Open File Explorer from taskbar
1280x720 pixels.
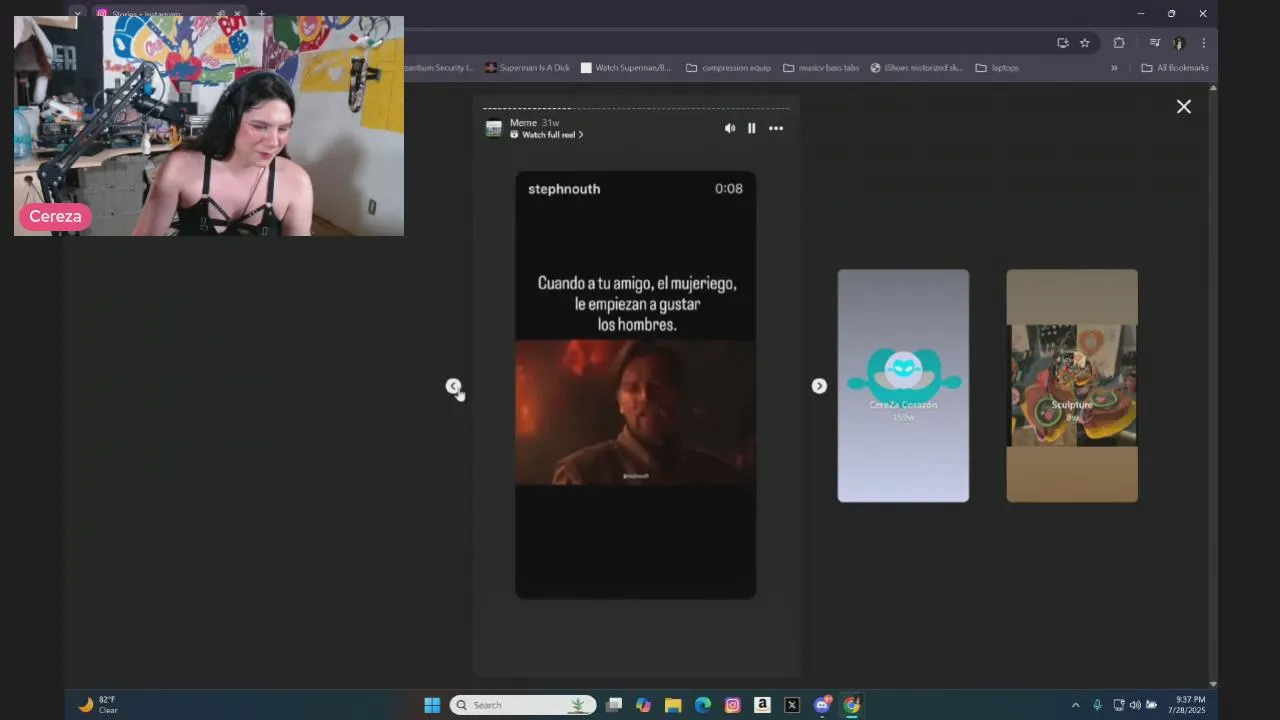click(673, 705)
